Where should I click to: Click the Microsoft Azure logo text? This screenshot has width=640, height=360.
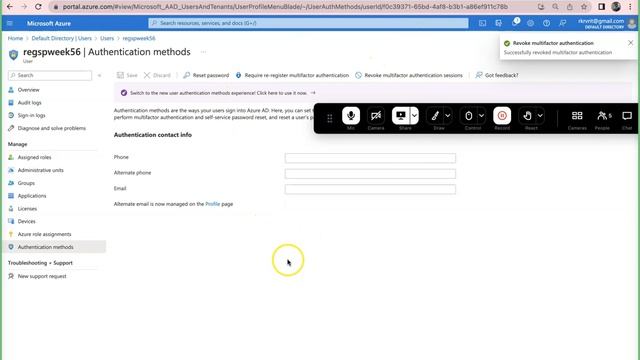click(49, 23)
